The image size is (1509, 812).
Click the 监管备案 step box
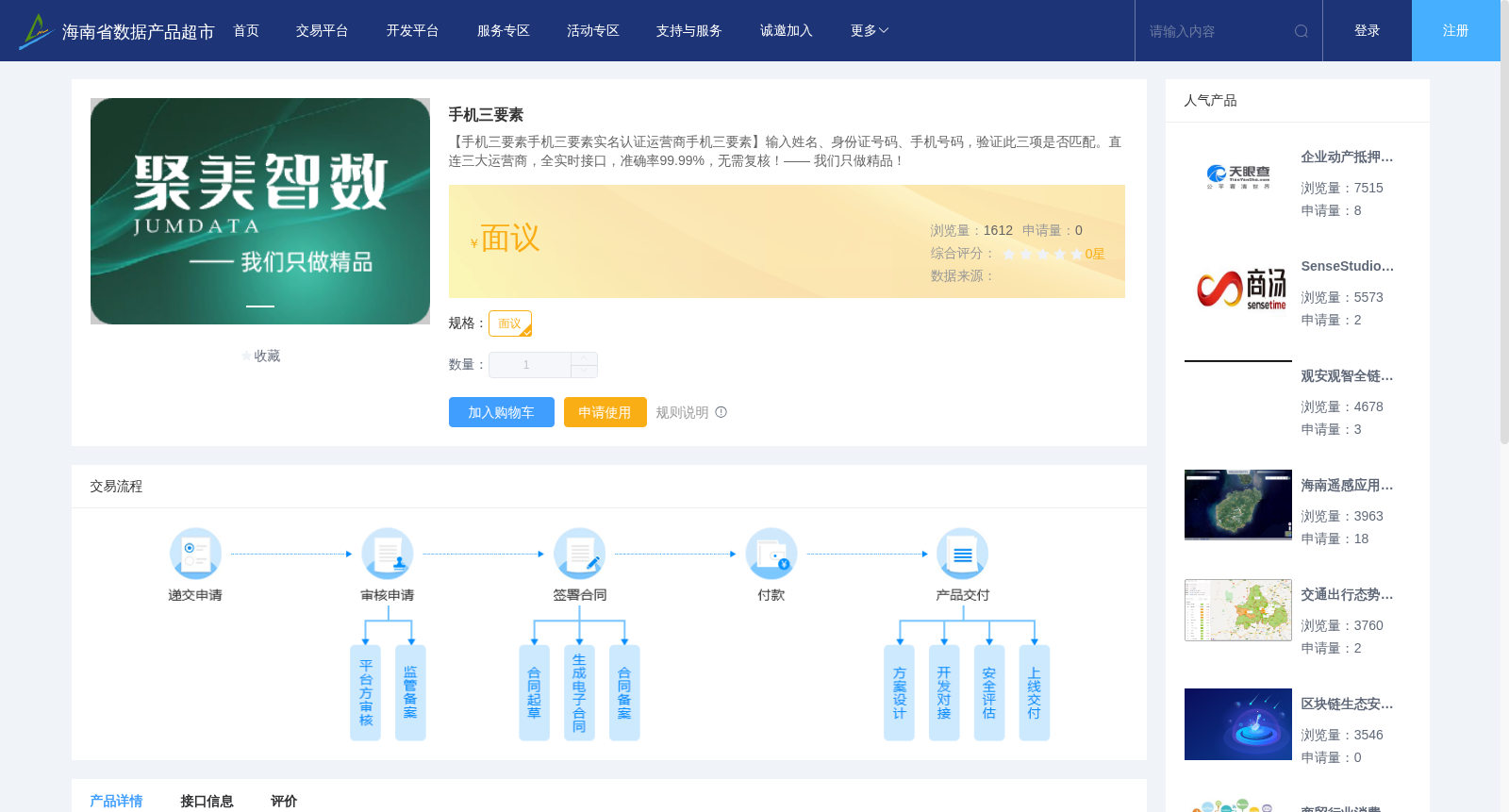[x=410, y=693]
